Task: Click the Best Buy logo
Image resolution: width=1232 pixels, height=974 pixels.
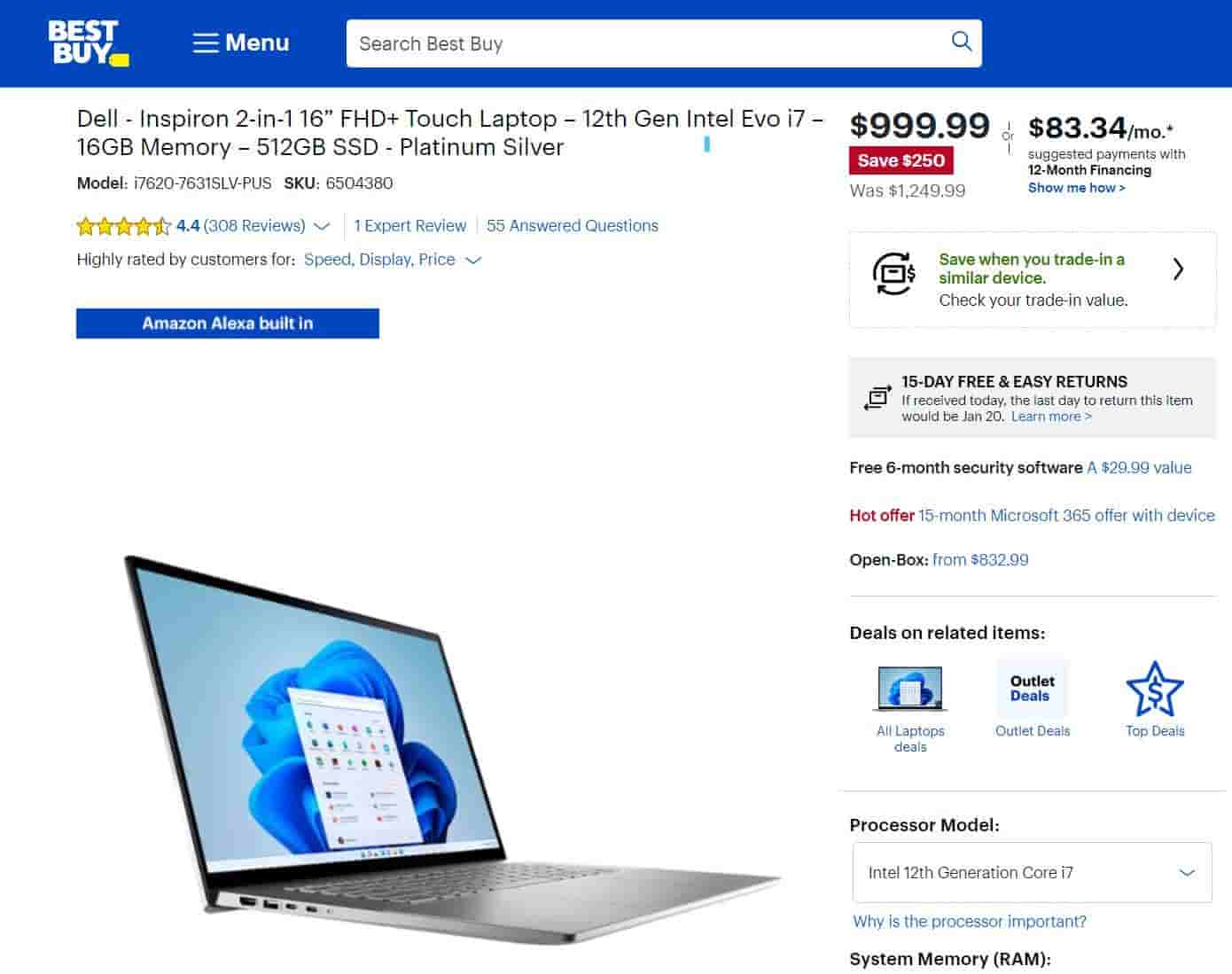Action: [89, 43]
